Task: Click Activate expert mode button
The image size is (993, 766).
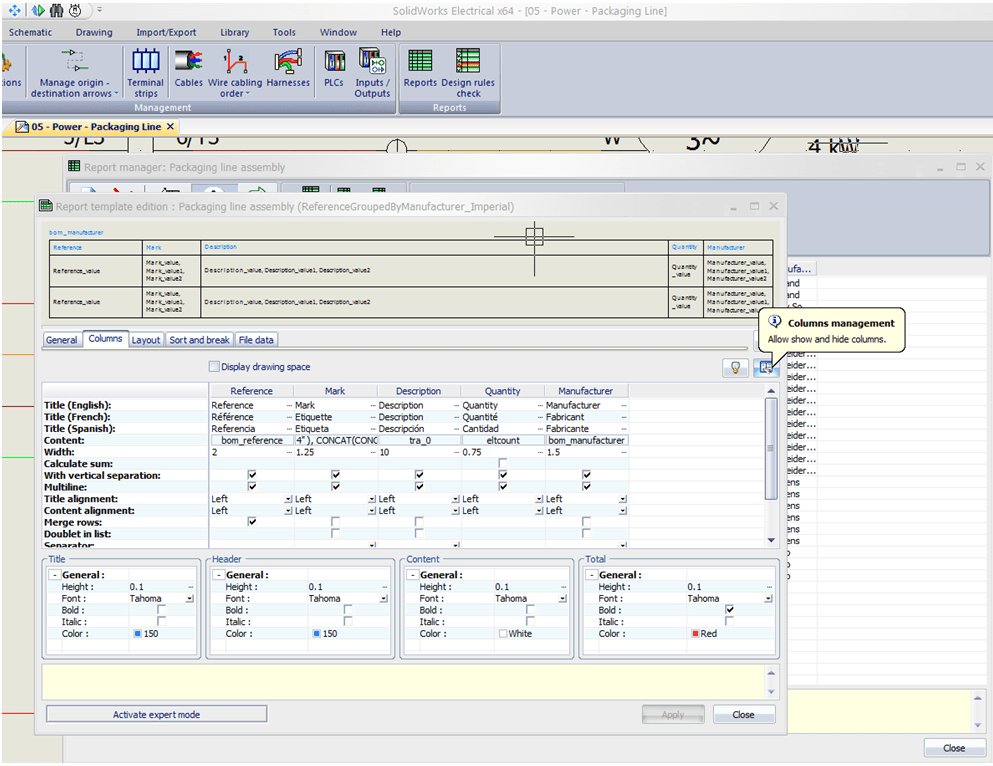Action: (156, 715)
